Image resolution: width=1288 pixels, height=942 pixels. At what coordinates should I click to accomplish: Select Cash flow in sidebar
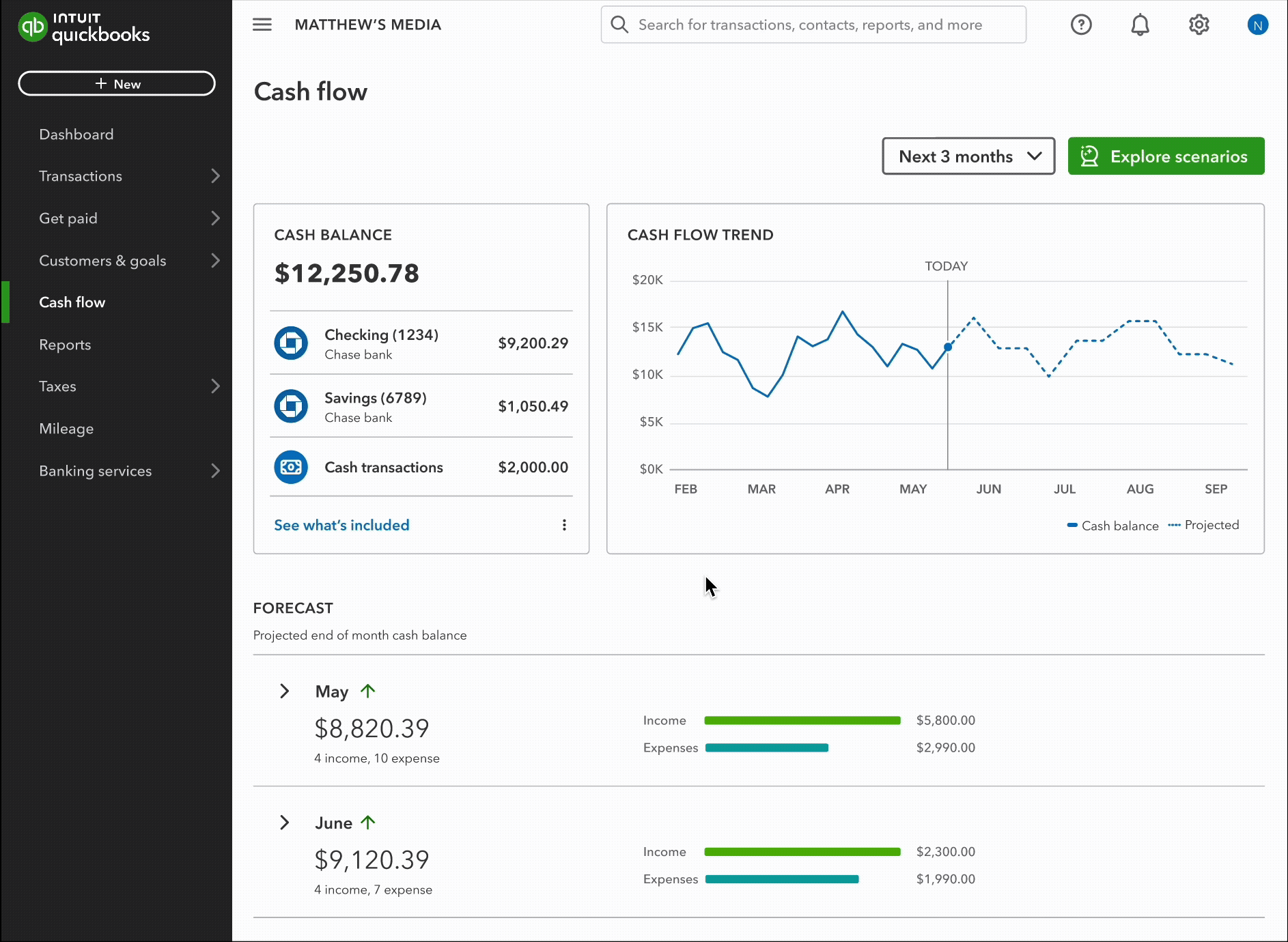[x=72, y=302]
